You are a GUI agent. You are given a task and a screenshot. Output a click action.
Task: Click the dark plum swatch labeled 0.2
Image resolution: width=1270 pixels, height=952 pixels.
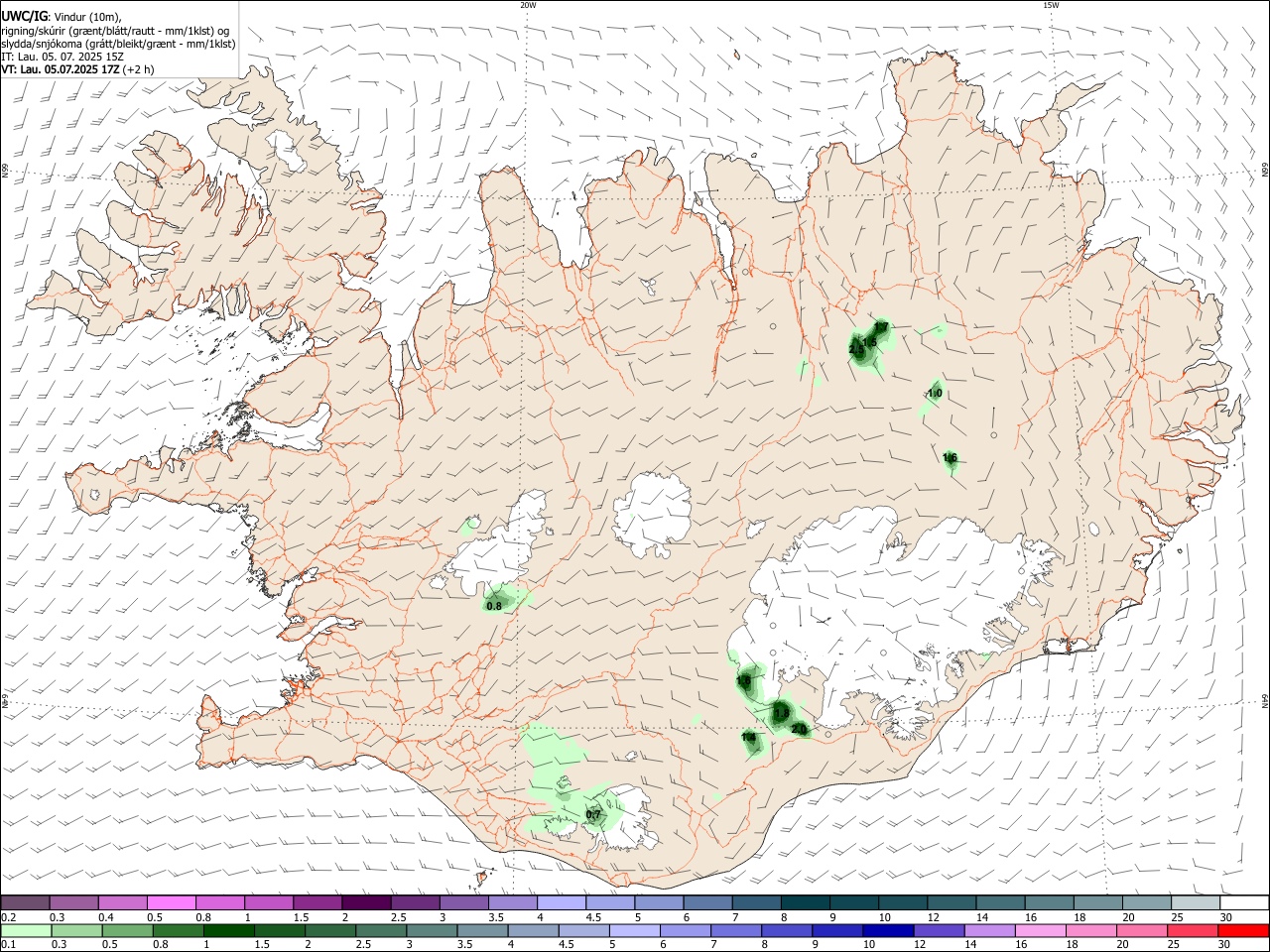pos(26,902)
